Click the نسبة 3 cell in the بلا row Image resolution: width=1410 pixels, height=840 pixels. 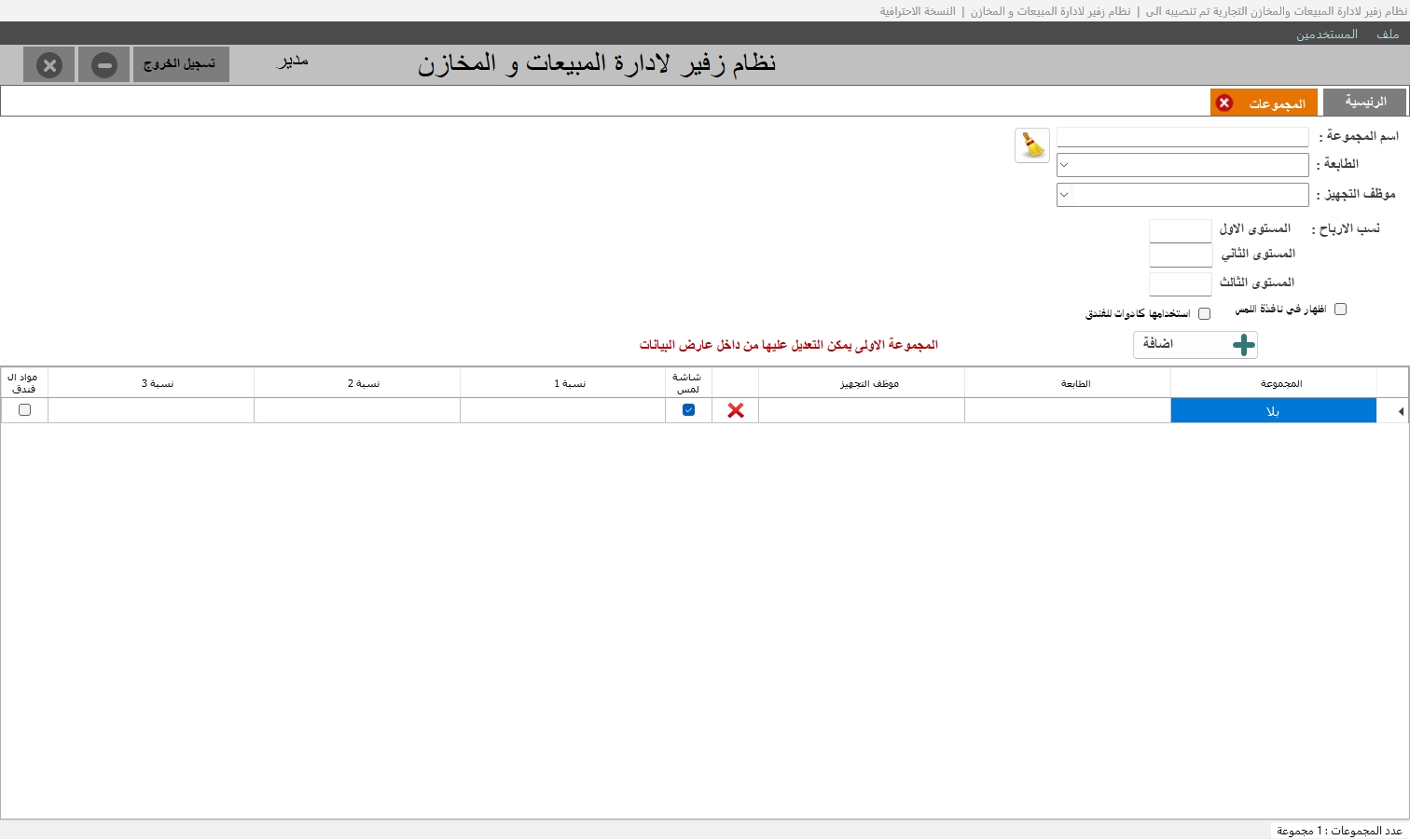151,411
